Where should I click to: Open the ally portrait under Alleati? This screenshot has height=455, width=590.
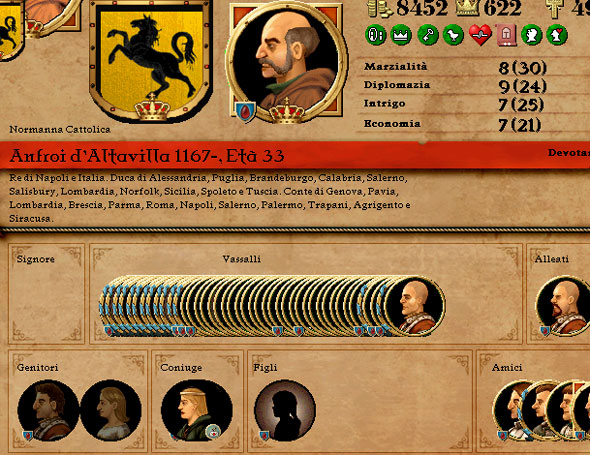564,306
